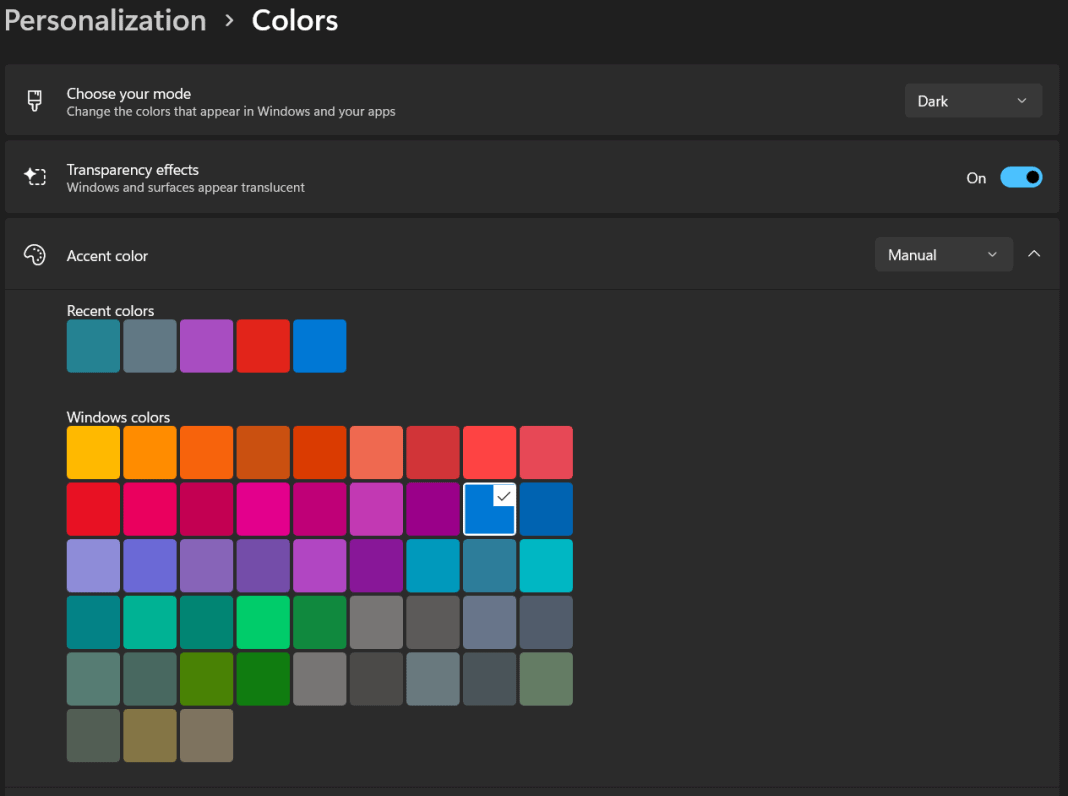Select the olive gold swatch in the bottom row
The width and height of the screenshot is (1068, 796).
(x=149, y=735)
